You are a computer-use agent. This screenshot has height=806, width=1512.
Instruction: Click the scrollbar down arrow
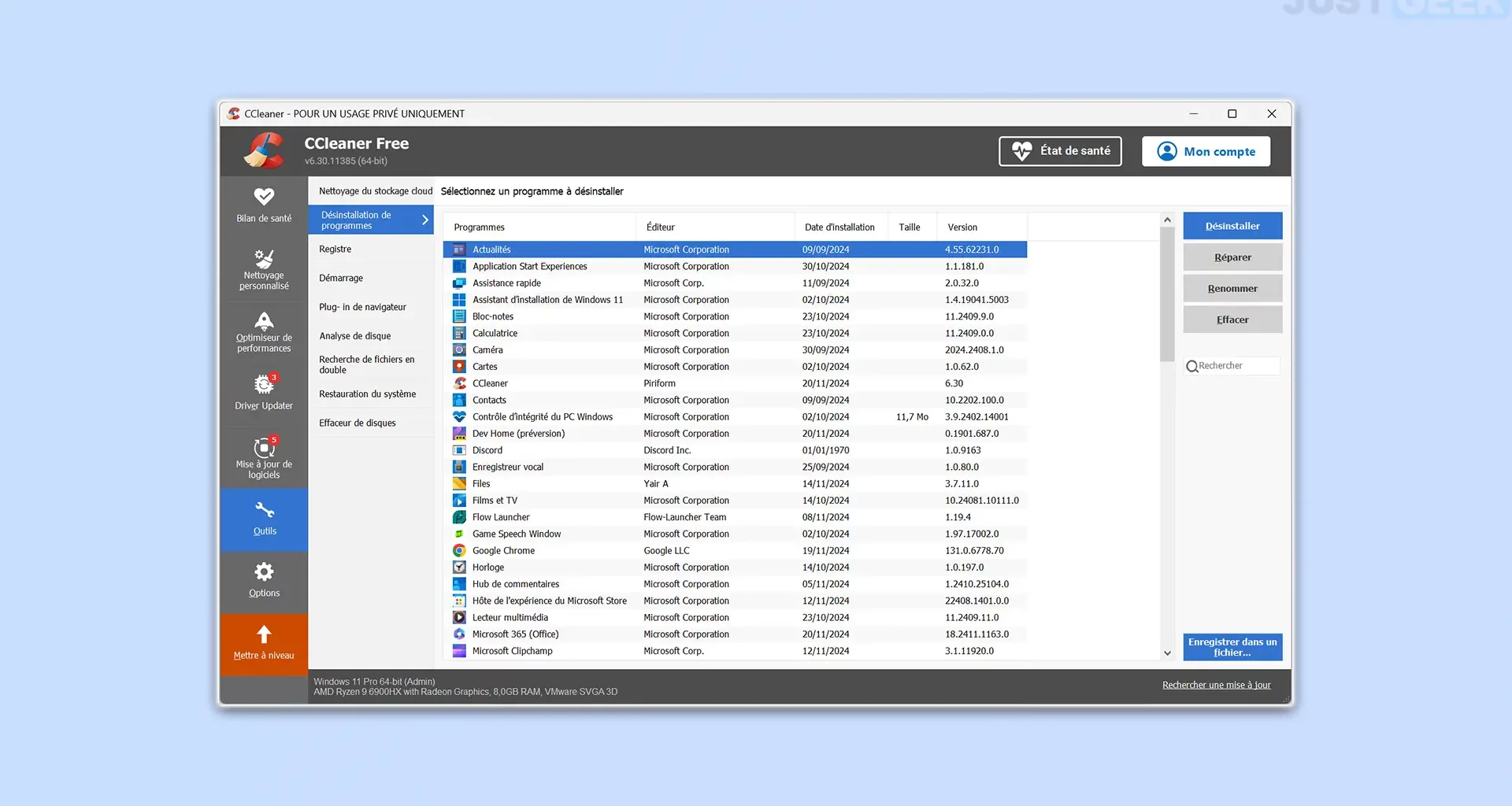(1167, 653)
